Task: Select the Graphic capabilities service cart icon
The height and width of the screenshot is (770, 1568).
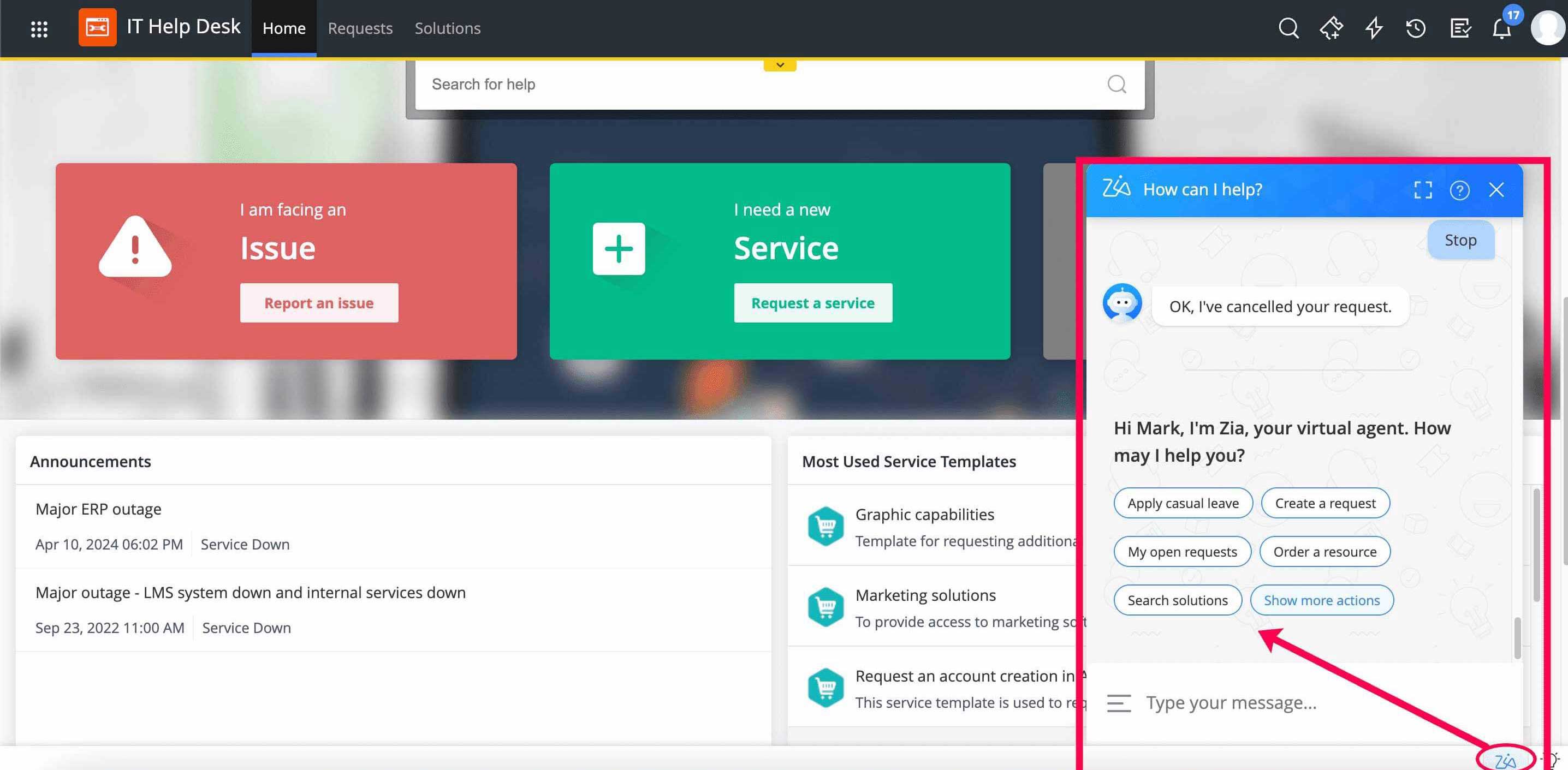Action: [x=826, y=526]
